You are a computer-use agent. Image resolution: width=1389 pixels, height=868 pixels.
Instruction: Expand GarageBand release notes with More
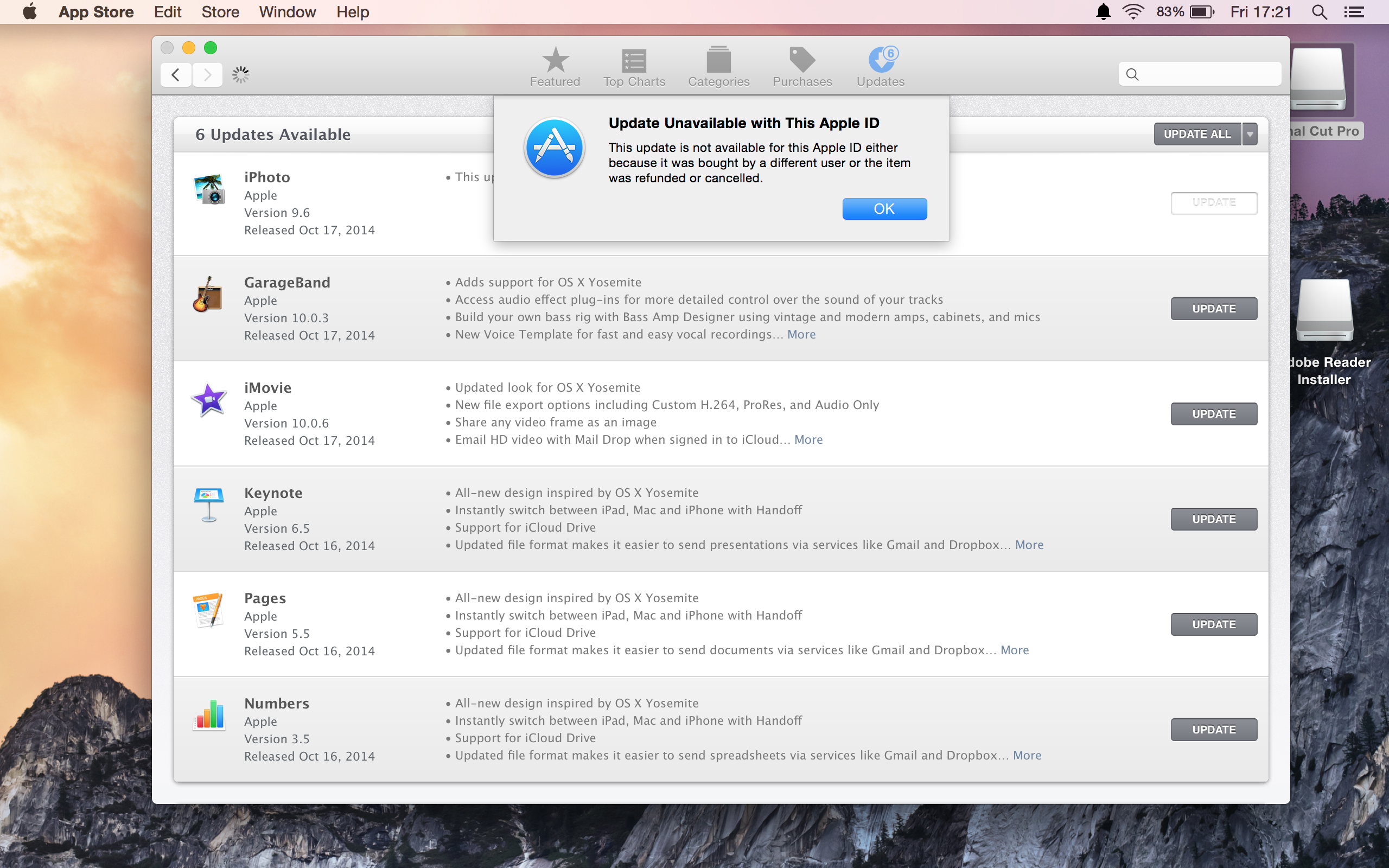coord(801,335)
